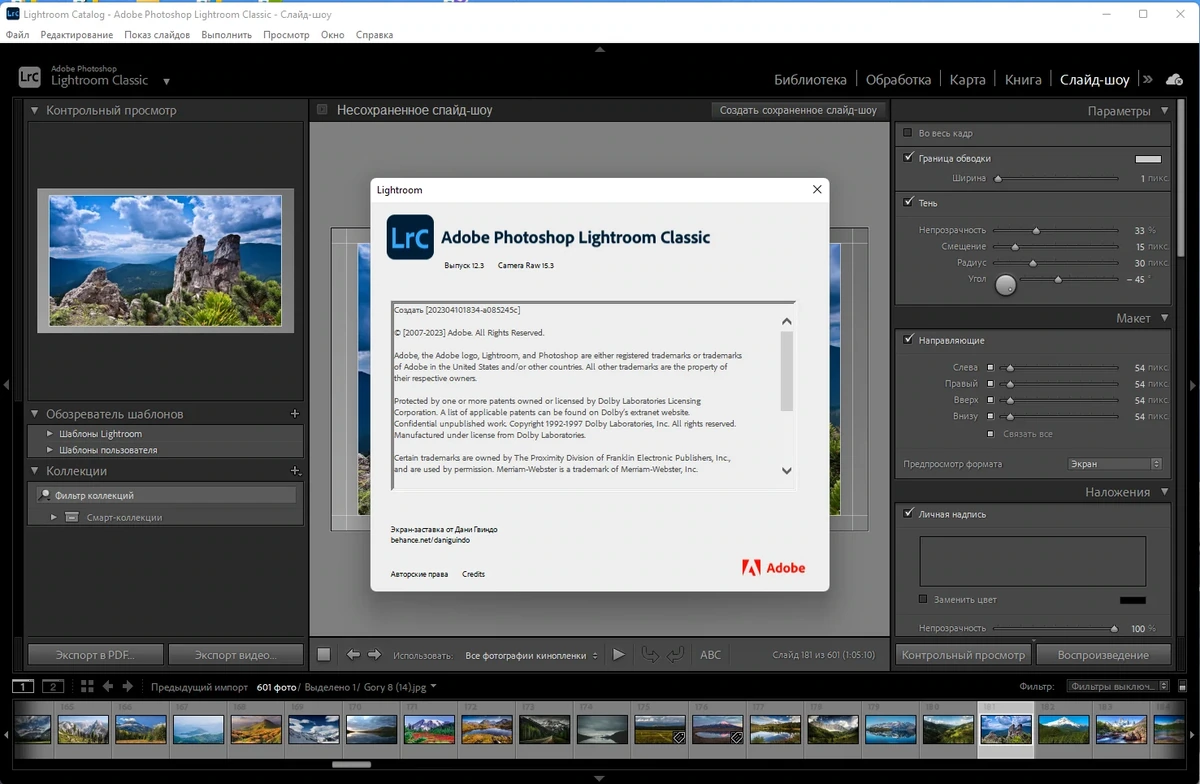Image resolution: width=1200 pixels, height=784 pixels.
Task: Toggle Личная надпись checkbox
Action: 908,514
